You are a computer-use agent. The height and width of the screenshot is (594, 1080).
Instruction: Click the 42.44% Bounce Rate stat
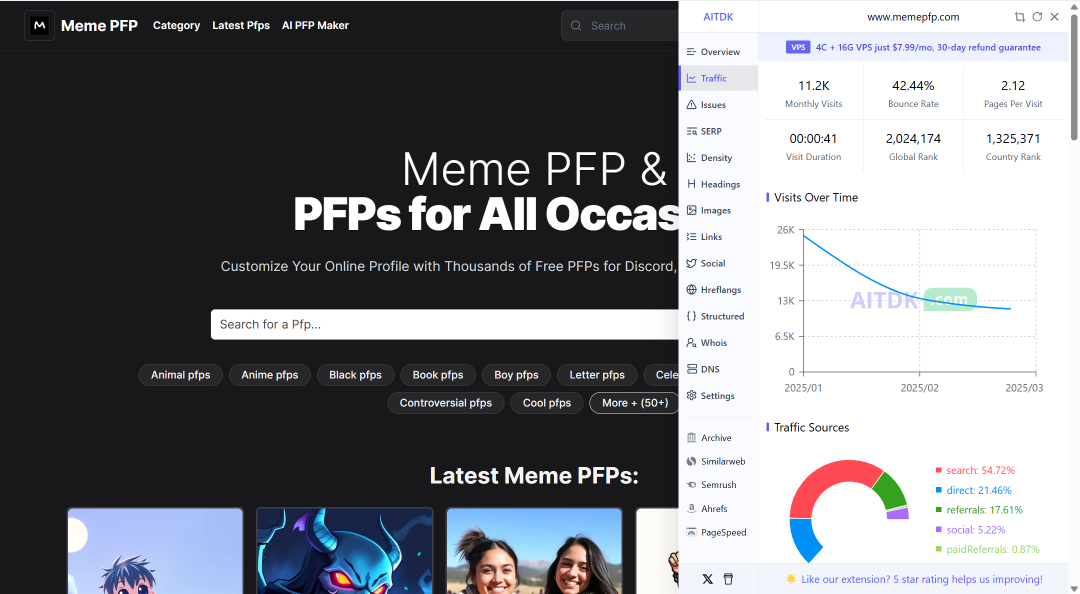[x=913, y=94]
